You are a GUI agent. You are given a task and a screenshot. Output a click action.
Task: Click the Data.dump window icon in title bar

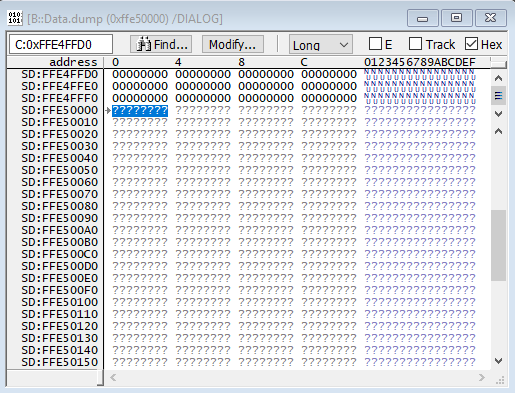tap(15, 18)
